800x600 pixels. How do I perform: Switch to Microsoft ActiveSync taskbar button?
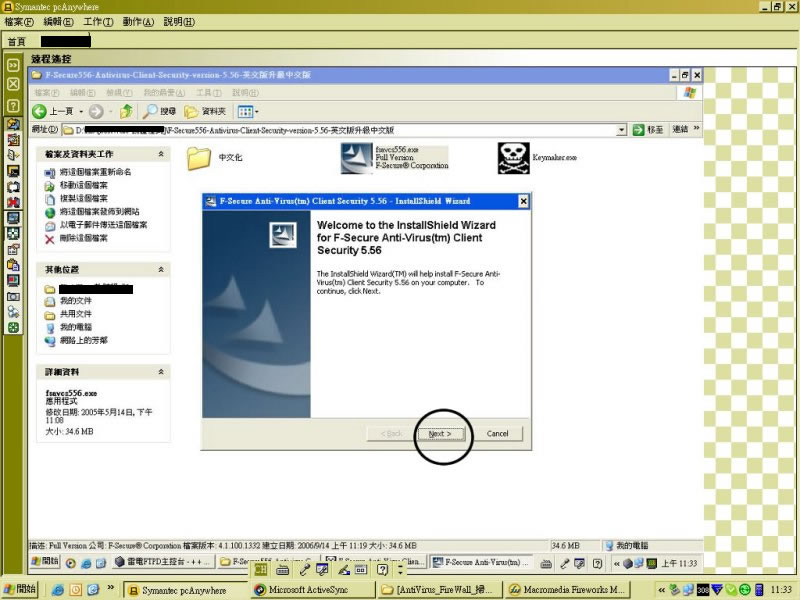pyautogui.click(x=313, y=590)
